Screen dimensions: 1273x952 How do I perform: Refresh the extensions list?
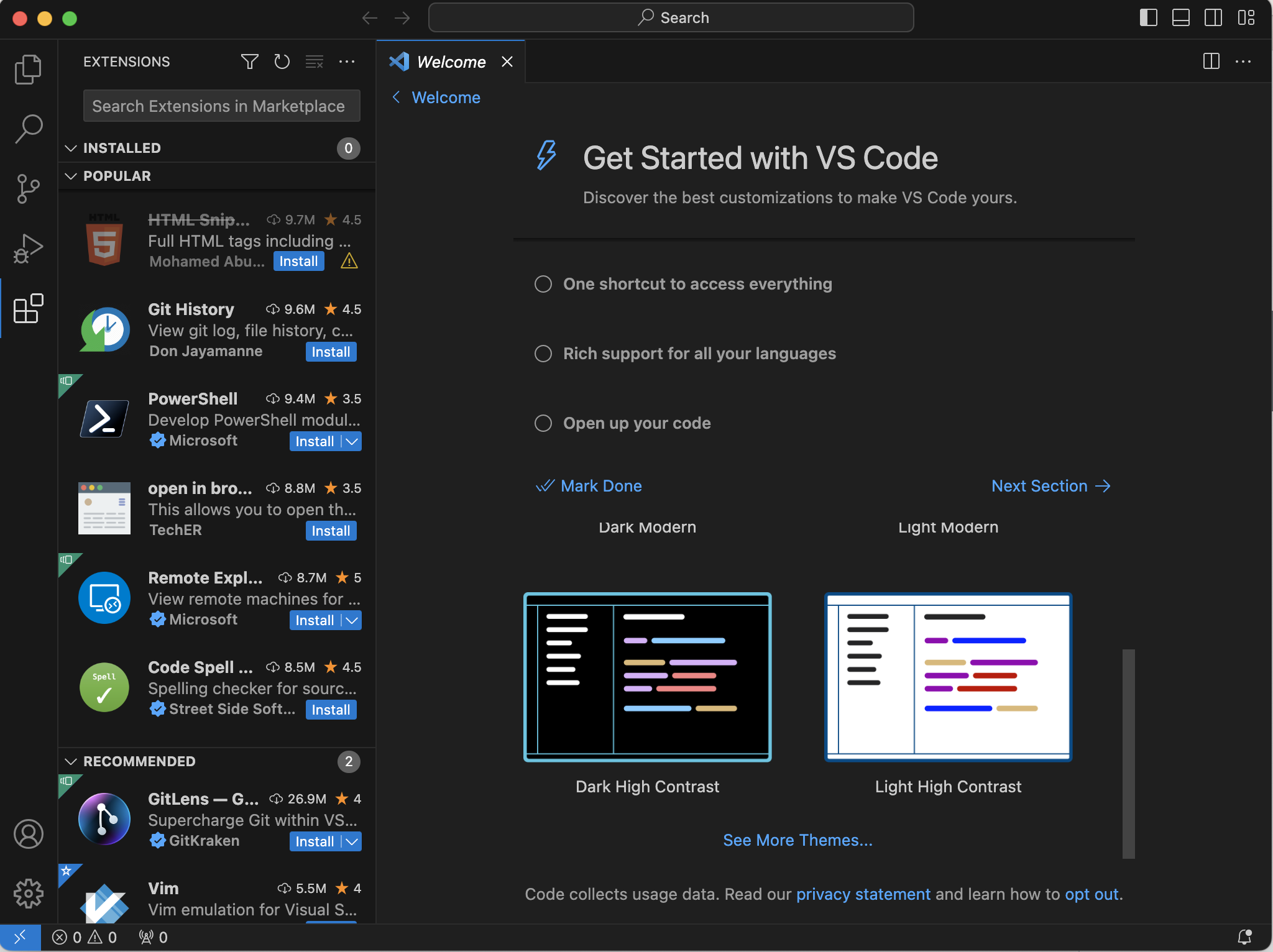[x=282, y=62]
